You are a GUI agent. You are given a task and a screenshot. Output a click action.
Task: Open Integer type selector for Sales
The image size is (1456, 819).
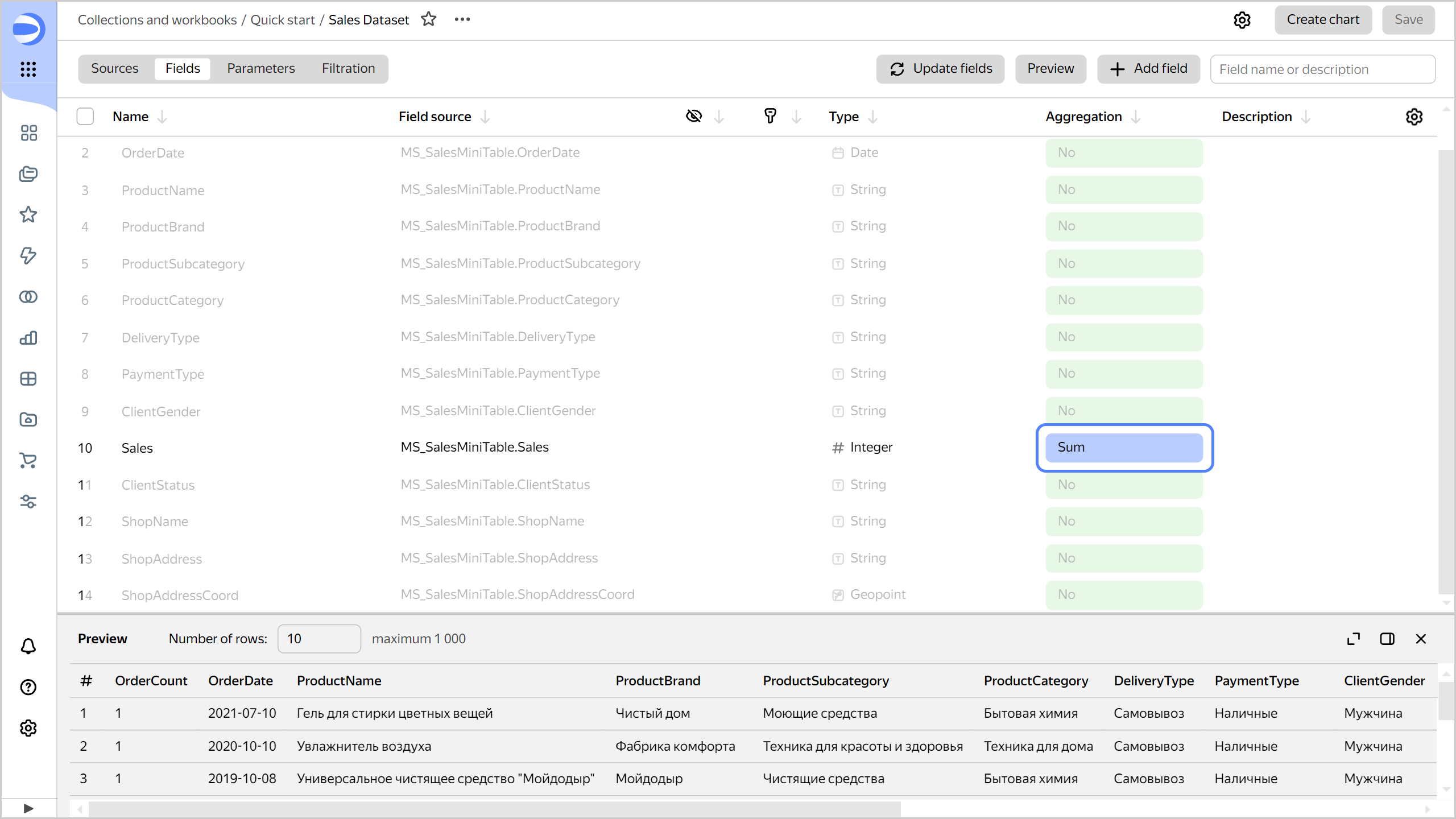(870, 448)
